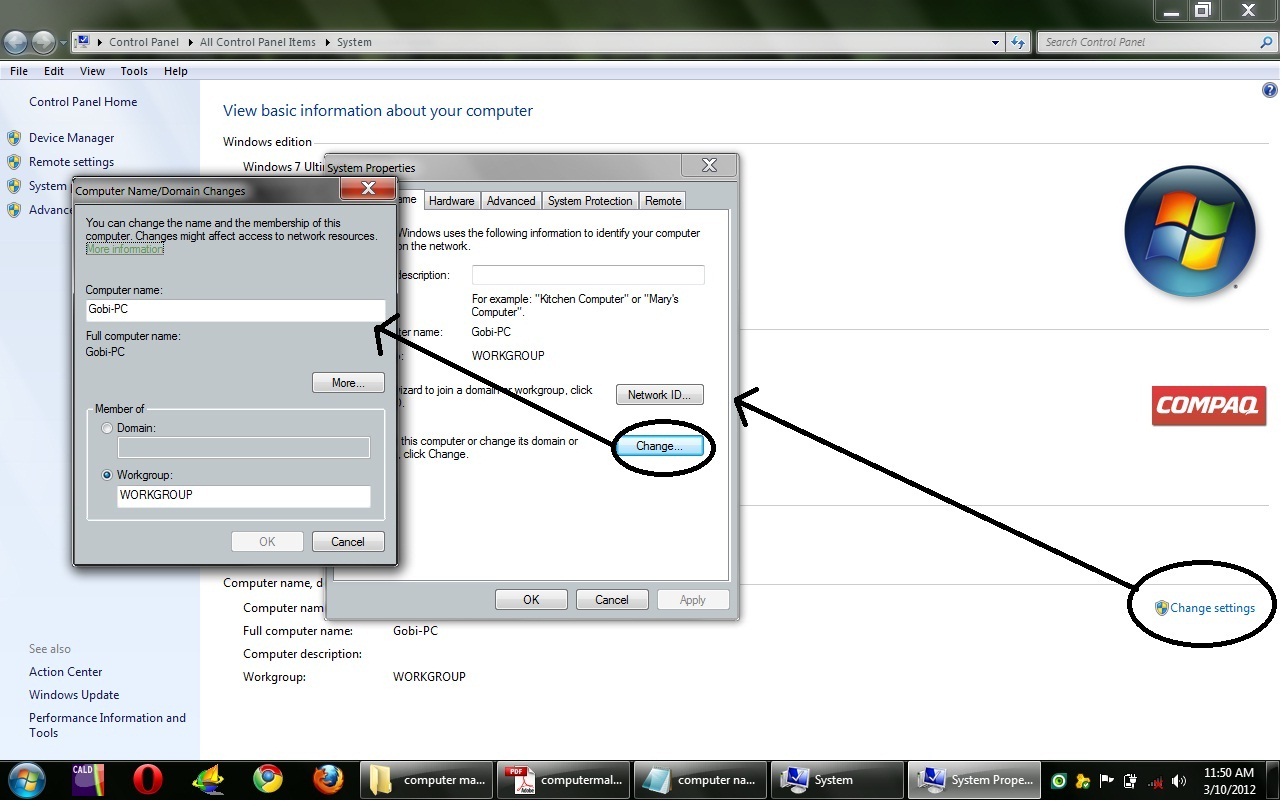Screen dimensions: 1282x806
Task: Click Cancel in System Properties
Action: 612,600
